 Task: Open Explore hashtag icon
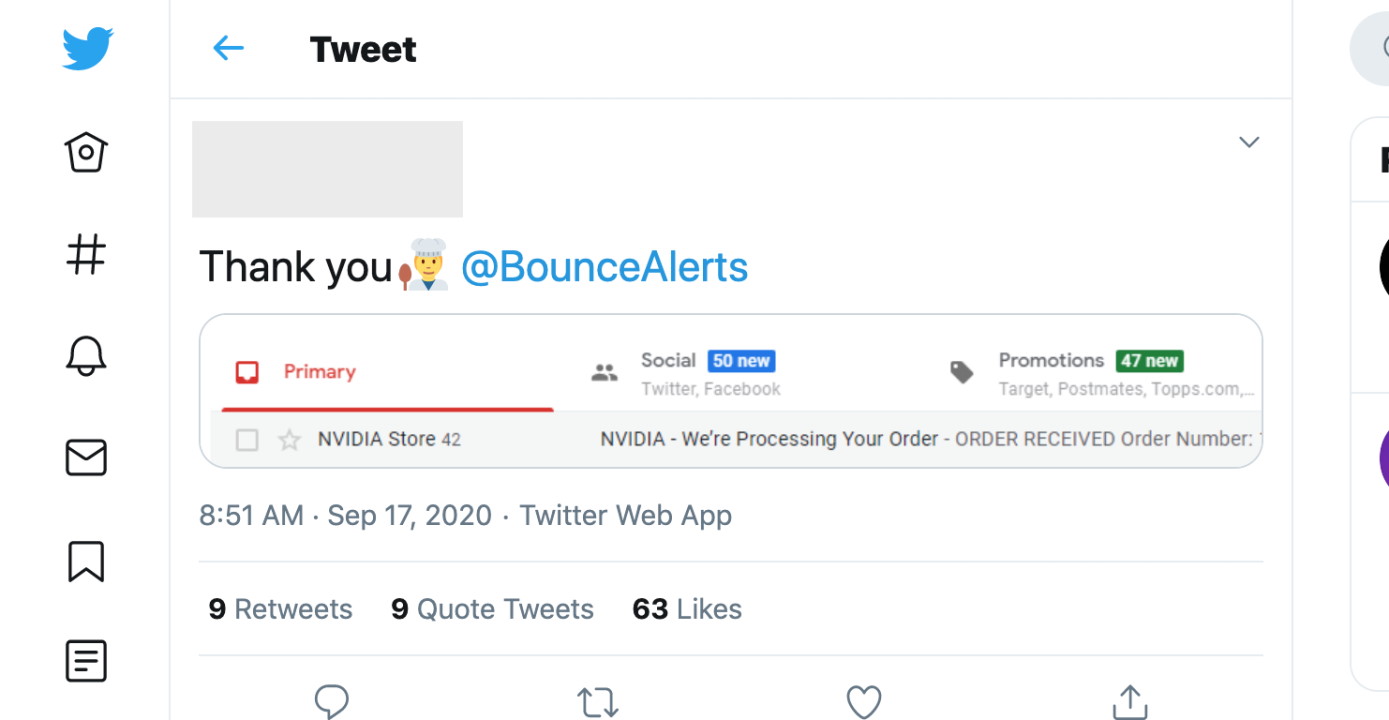click(x=86, y=254)
